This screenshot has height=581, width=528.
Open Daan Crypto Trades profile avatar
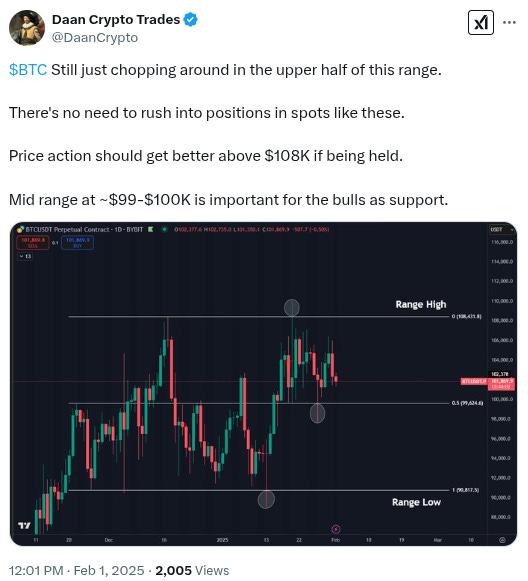(x=27, y=28)
